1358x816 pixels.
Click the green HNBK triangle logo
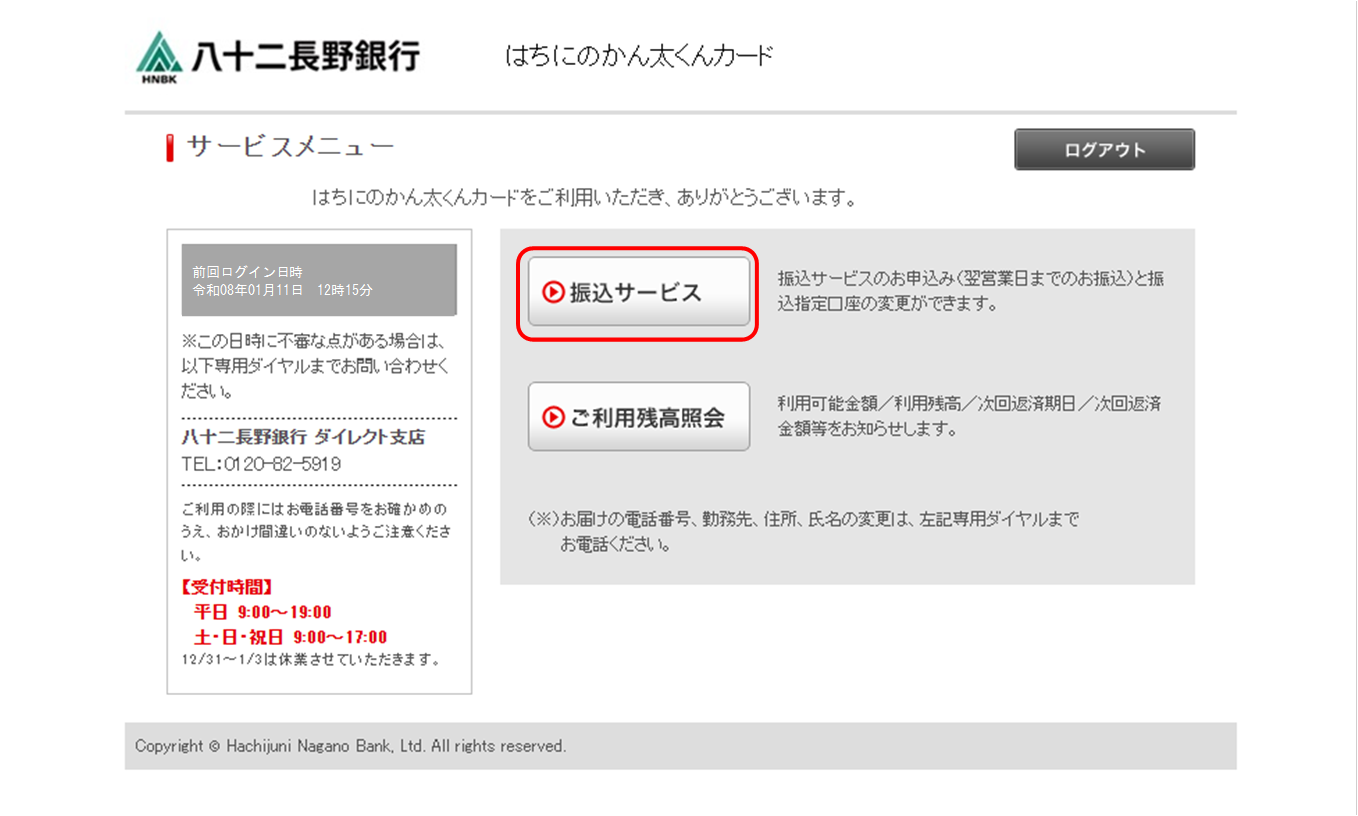tap(157, 56)
